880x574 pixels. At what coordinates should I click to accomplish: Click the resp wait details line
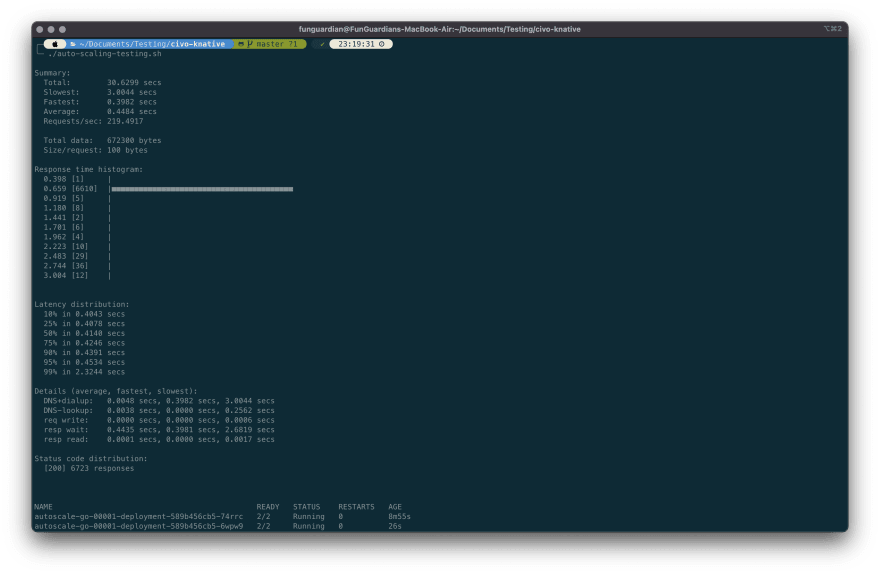click(x=159, y=430)
